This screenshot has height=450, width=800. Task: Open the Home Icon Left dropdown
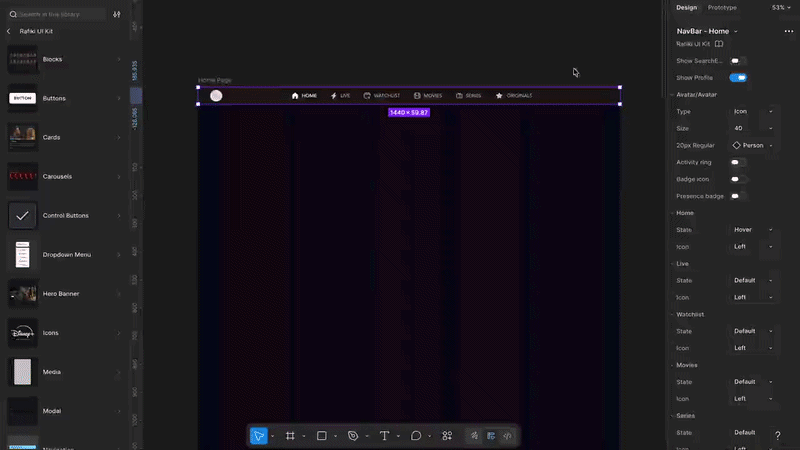pyautogui.click(x=753, y=246)
